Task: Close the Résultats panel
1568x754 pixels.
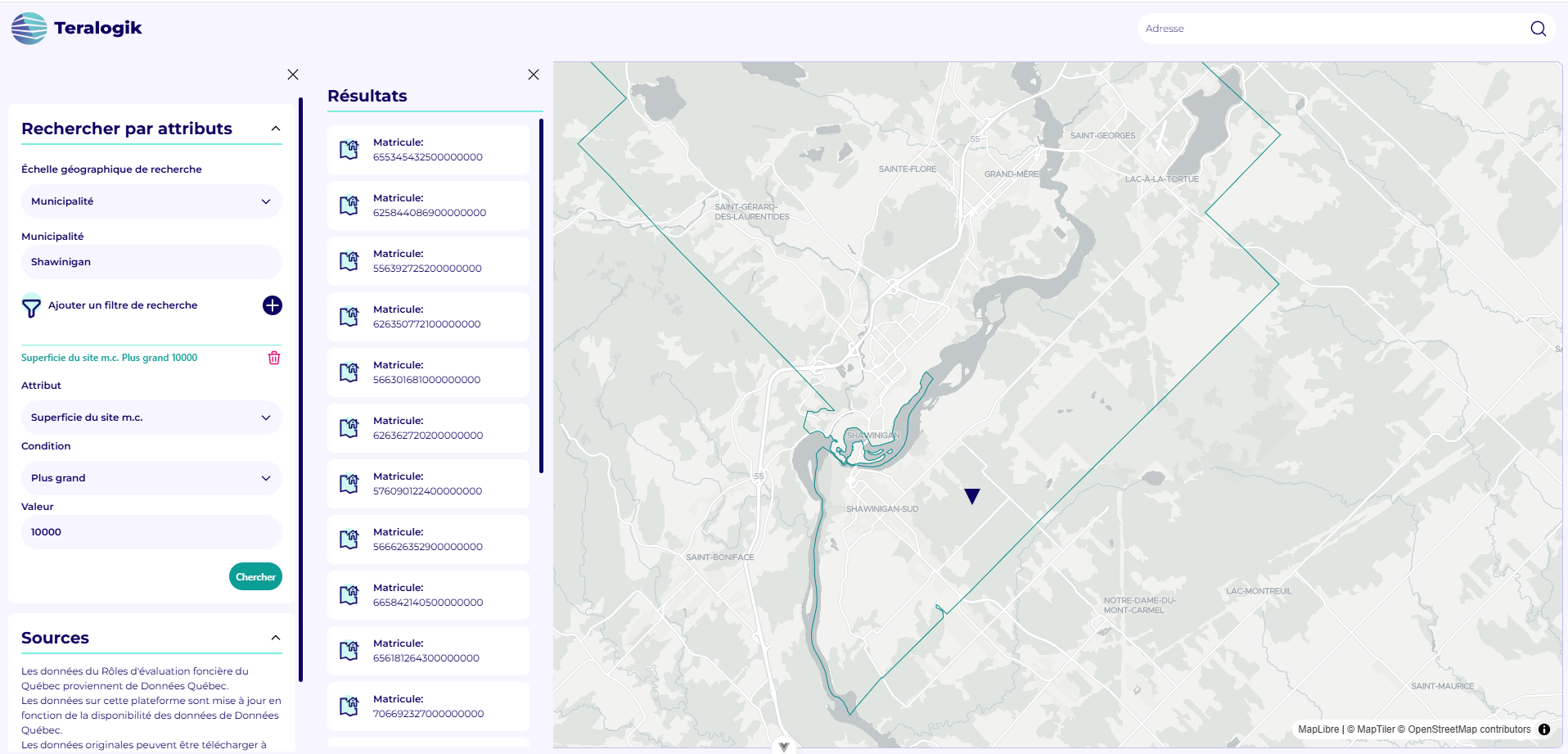Action: tap(534, 74)
